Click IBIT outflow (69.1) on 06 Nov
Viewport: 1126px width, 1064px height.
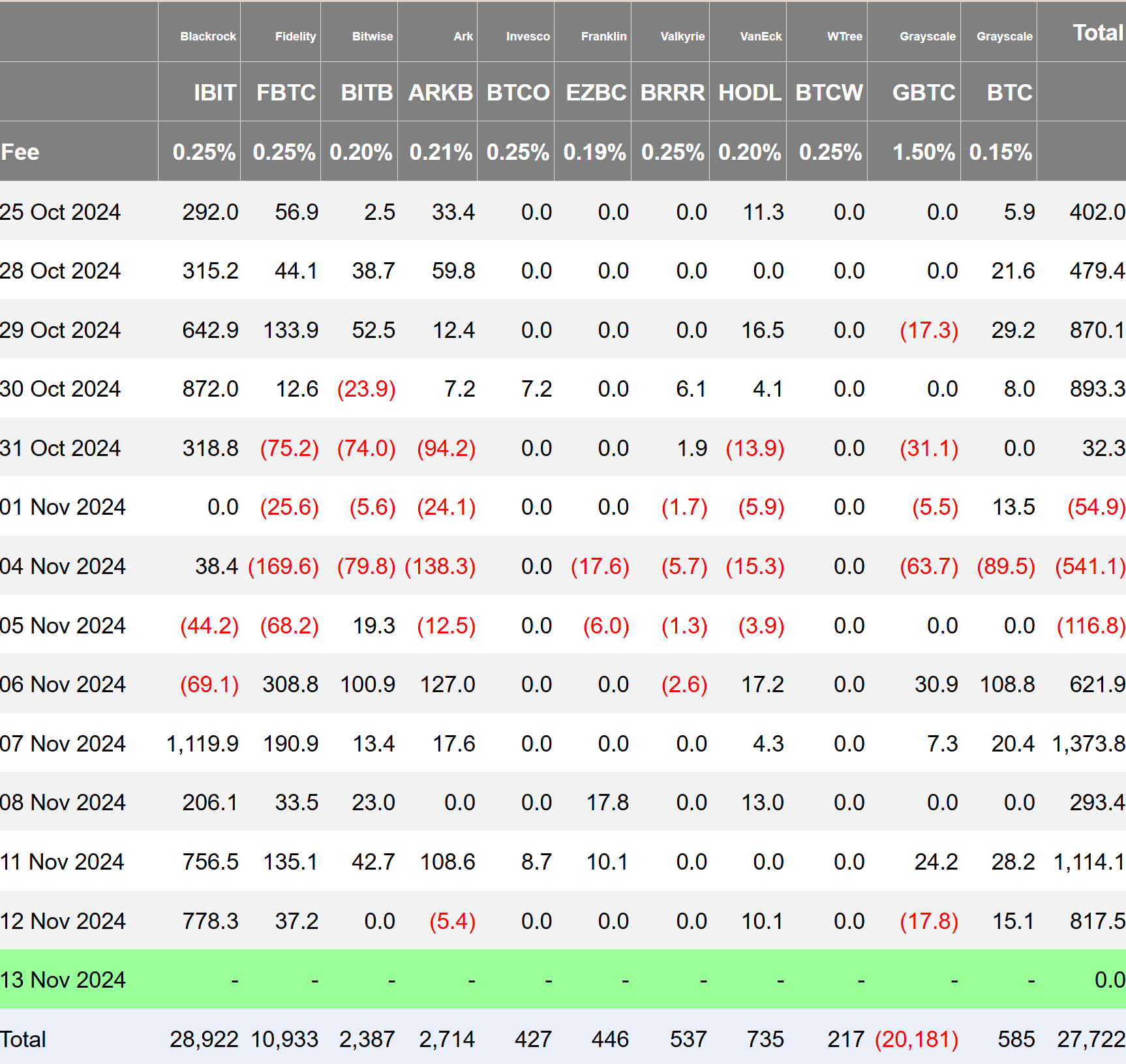pyautogui.click(x=209, y=684)
